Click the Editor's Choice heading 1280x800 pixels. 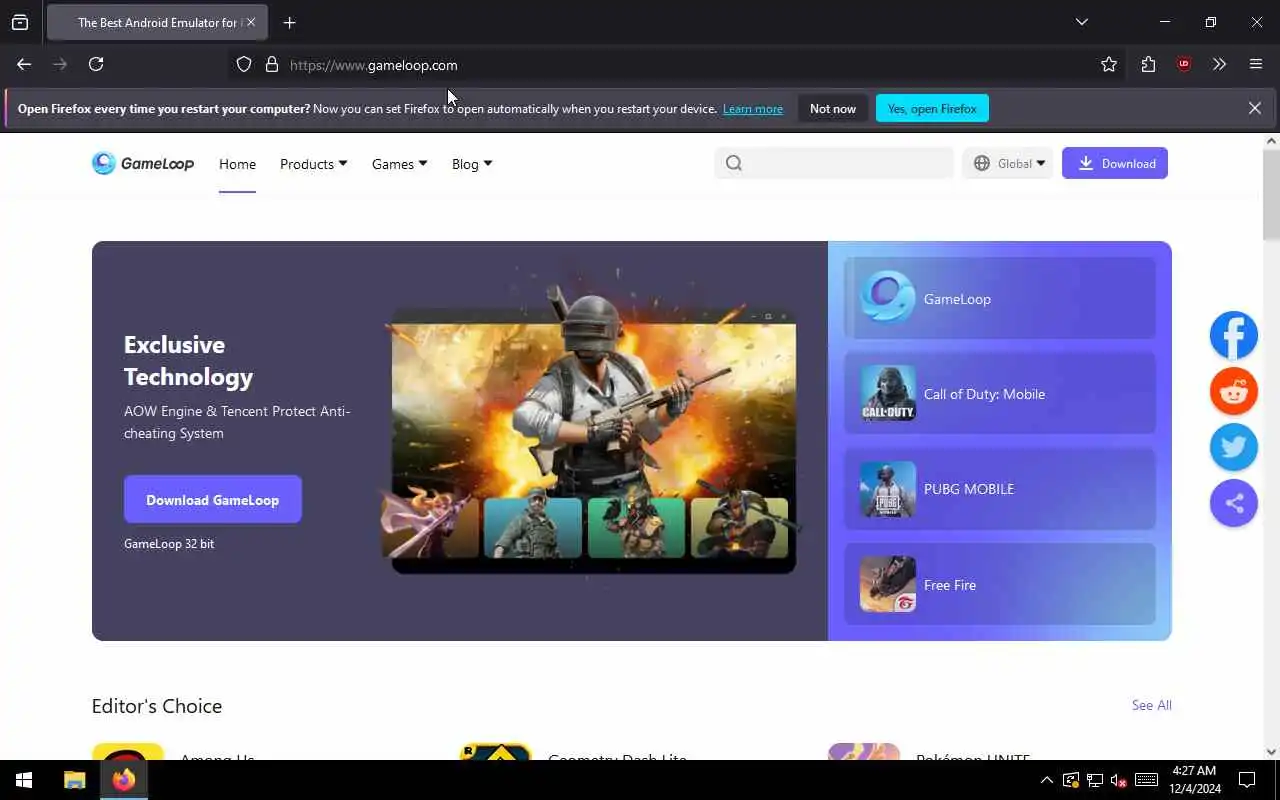point(157,706)
